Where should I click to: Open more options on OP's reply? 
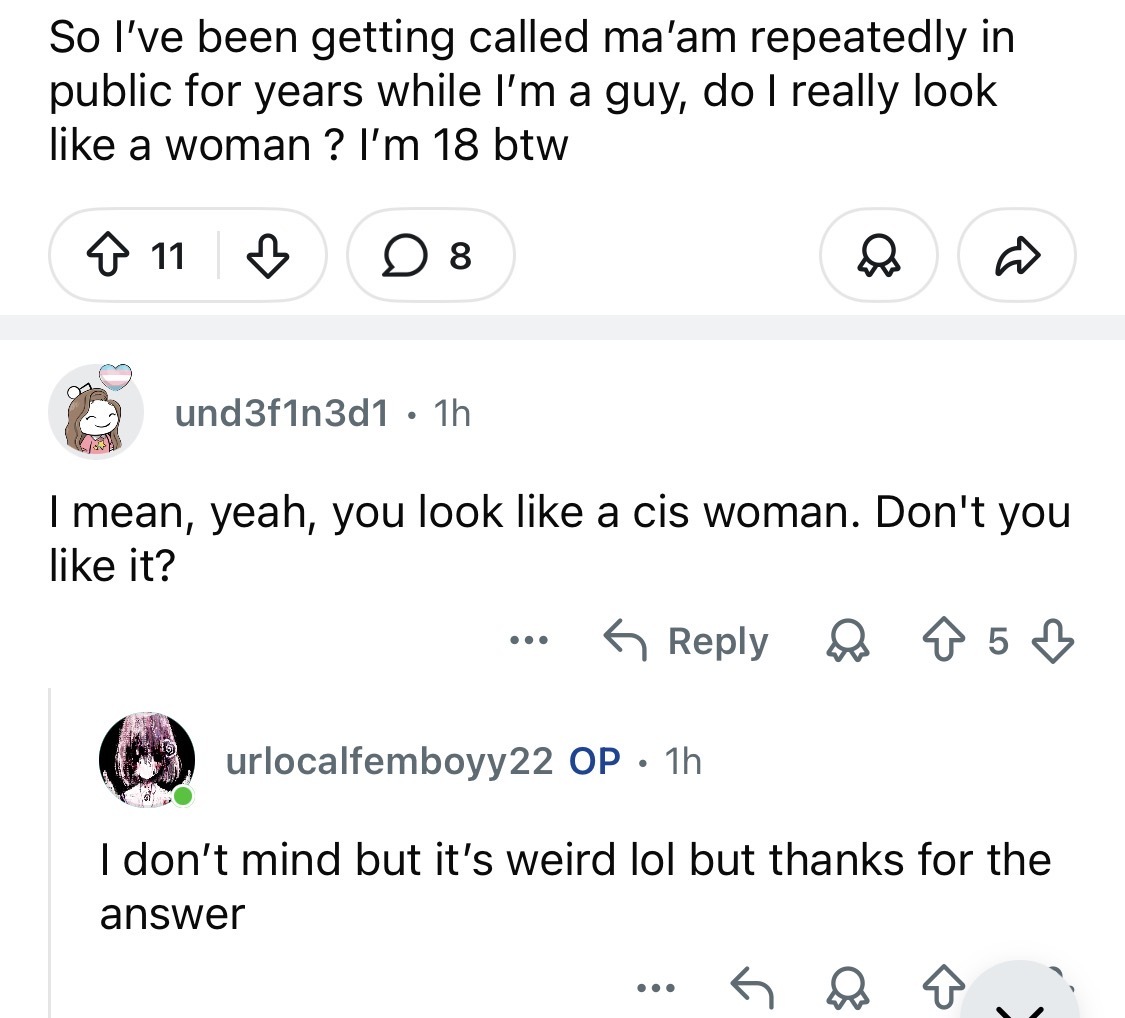pos(656,989)
